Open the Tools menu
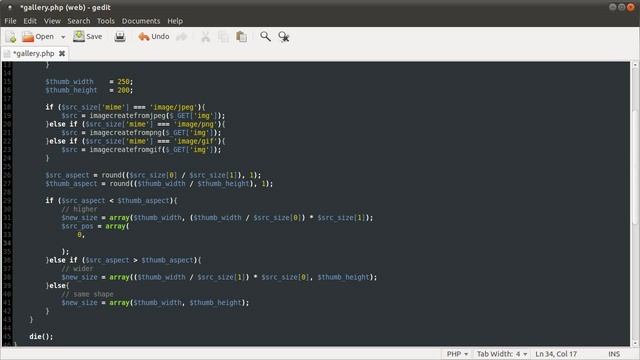Image resolution: width=640 pixels, height=360 pixels. click(x=106, y=21)
